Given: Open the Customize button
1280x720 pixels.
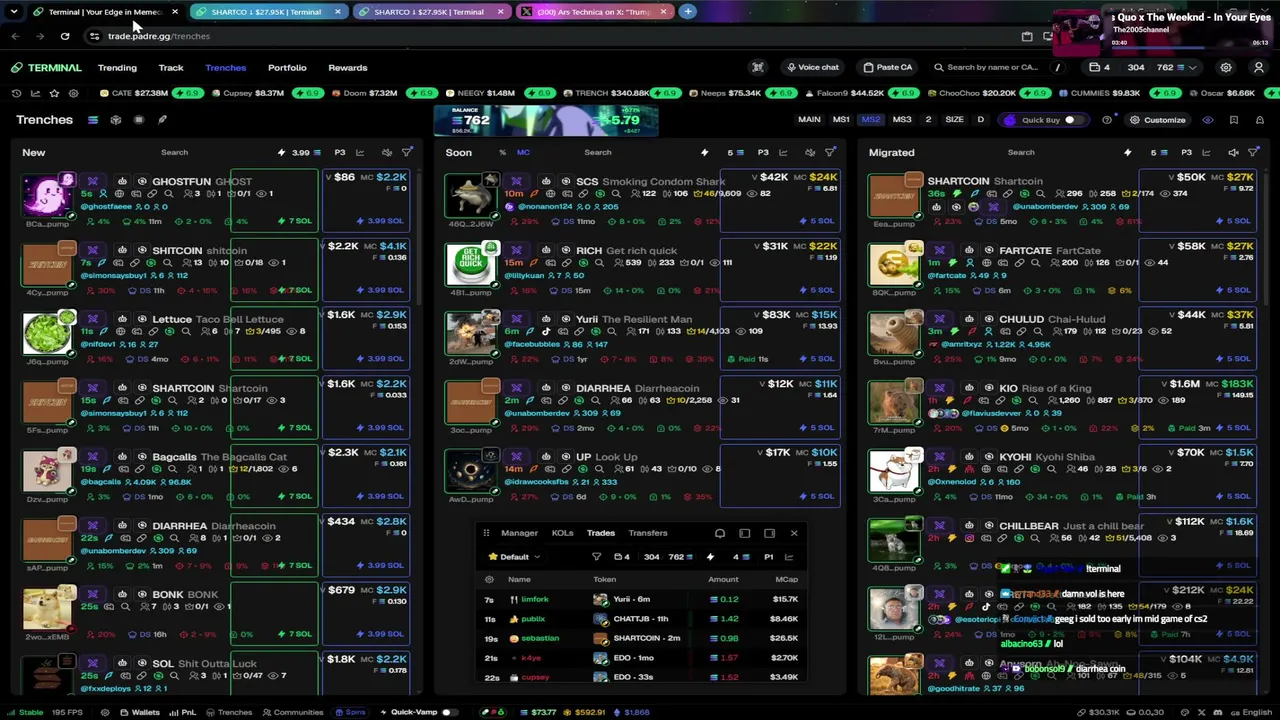Looking at the screenshot, I should point(1157,120).
